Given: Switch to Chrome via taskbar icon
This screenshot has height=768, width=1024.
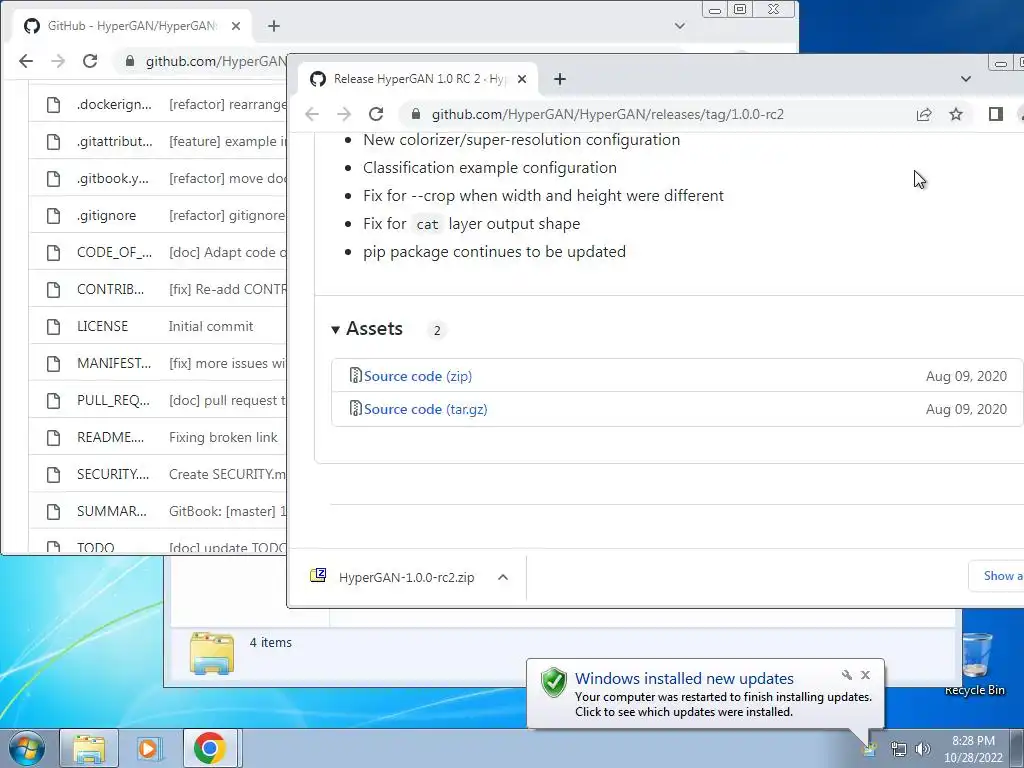Looking at the screenshot, I should click(211, 748).
